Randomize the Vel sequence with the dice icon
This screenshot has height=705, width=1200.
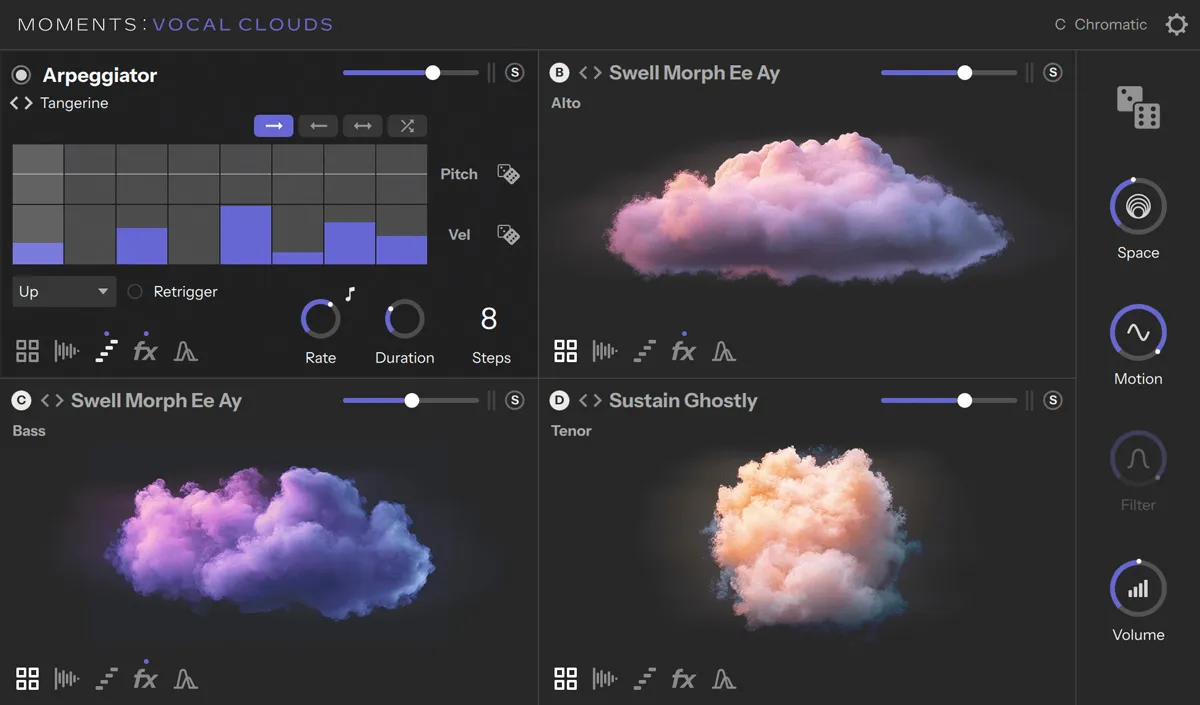tap(508, 235)
